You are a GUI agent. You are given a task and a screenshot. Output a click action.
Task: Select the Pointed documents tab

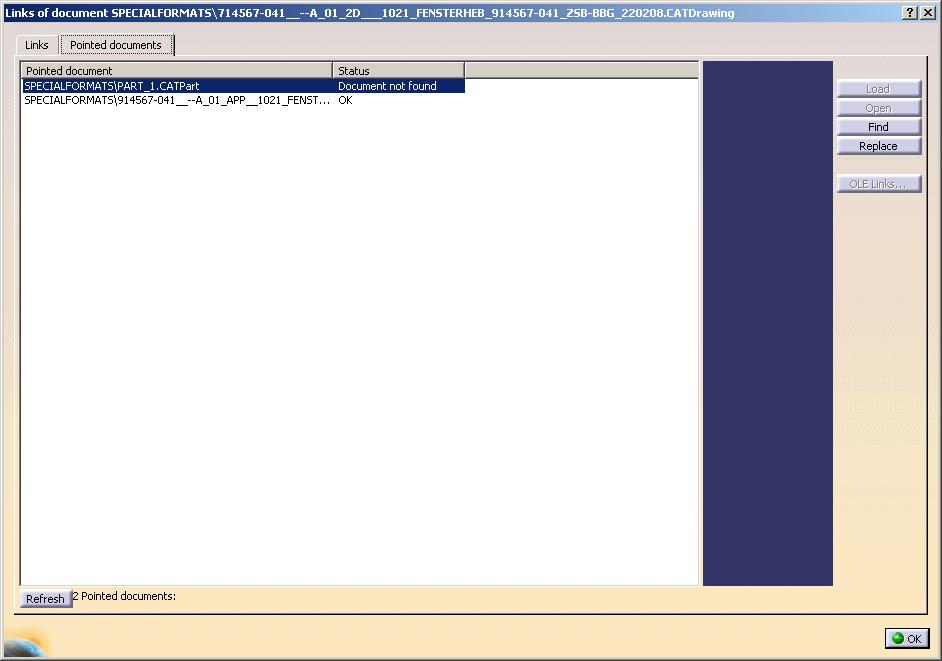(116, 45)
